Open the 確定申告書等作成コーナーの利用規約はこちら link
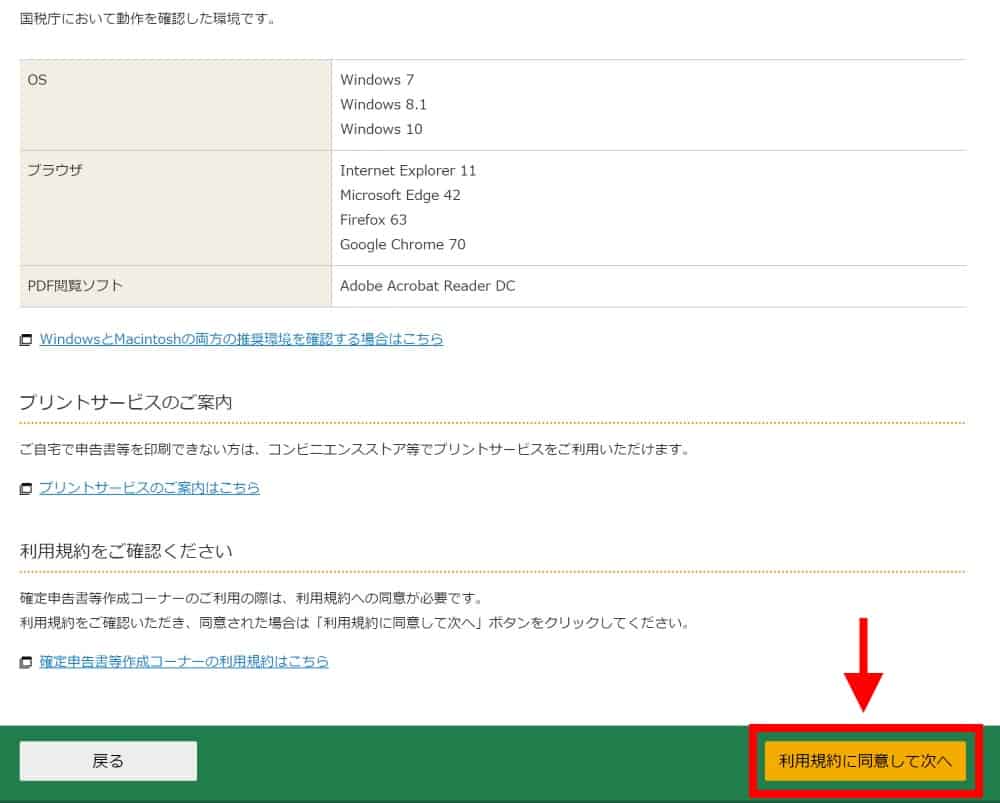 pyautogui.click(x=184, y=662)
